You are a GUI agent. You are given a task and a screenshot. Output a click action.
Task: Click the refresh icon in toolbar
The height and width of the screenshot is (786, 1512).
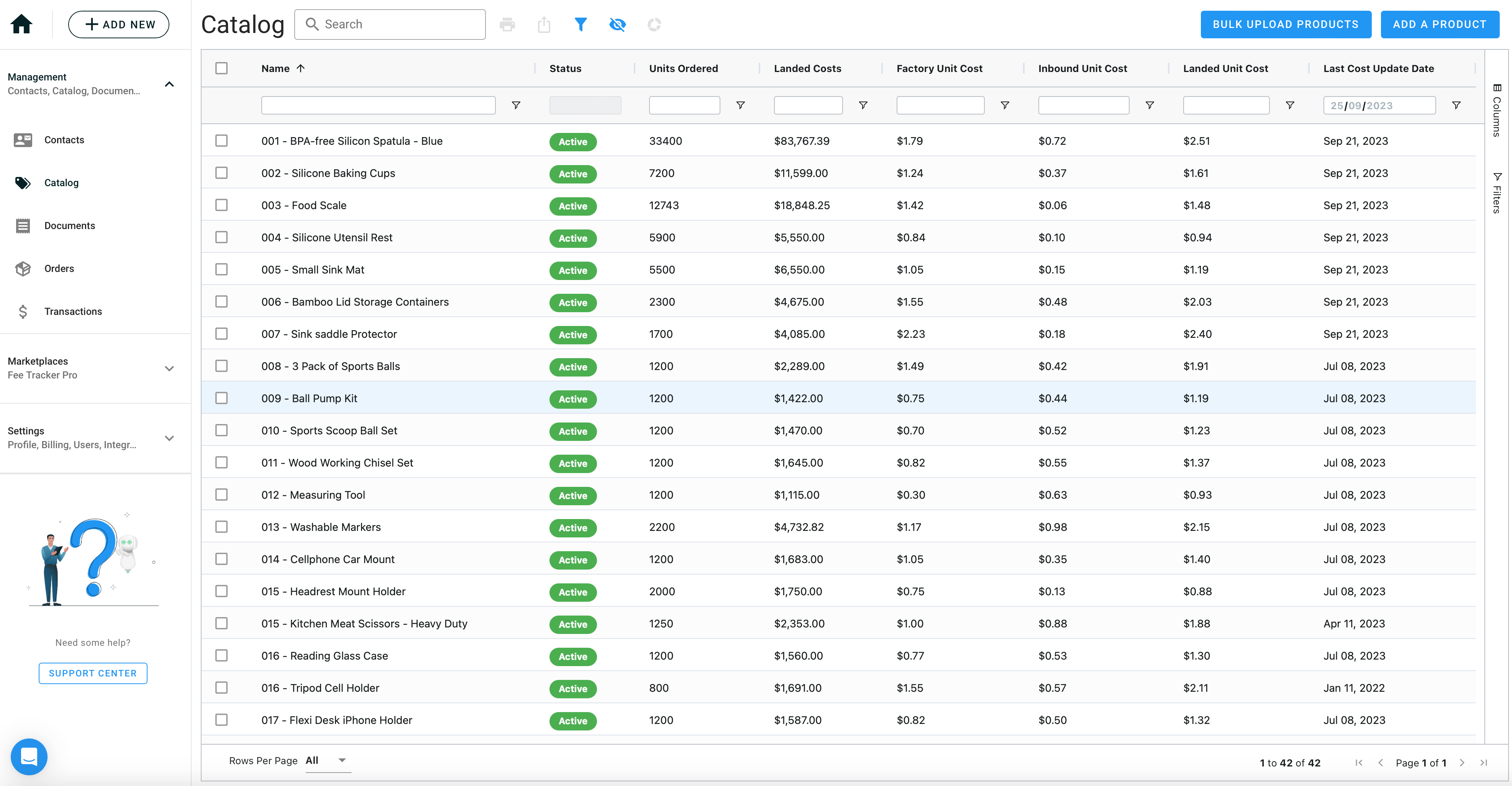[x=654, y=24]
